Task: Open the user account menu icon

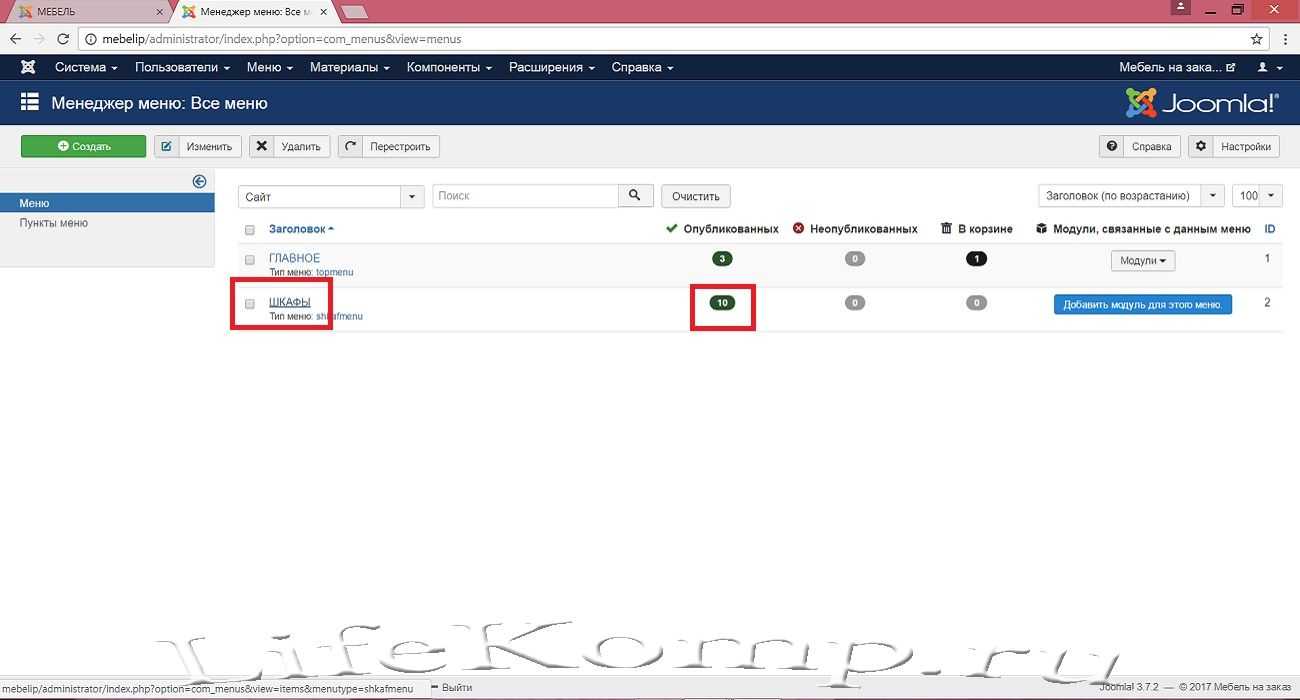Action: pyautogui.click(x=1267, y=67)
